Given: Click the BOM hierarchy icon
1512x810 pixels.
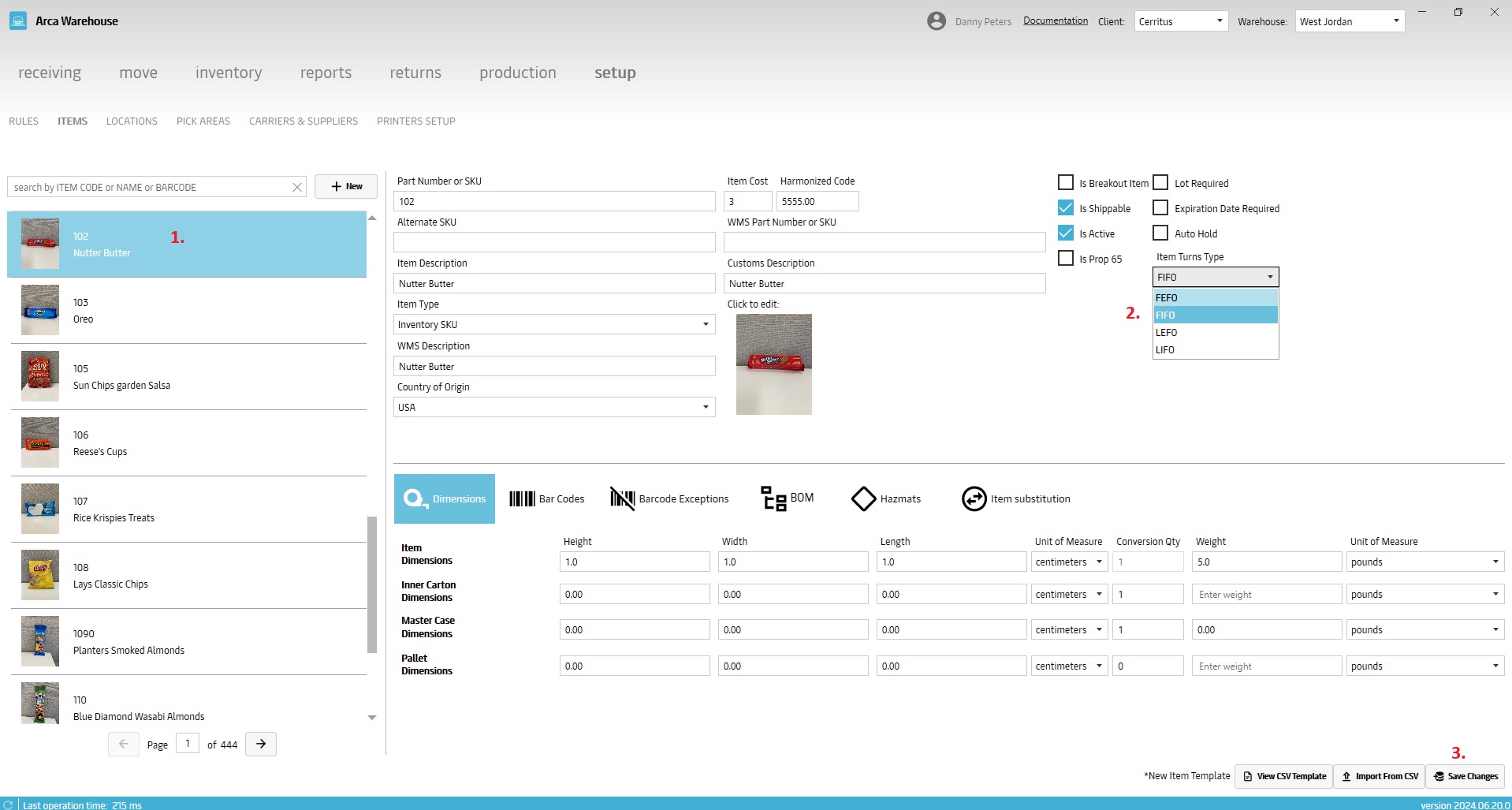Looking at the screenshot, I should point(773,498).
